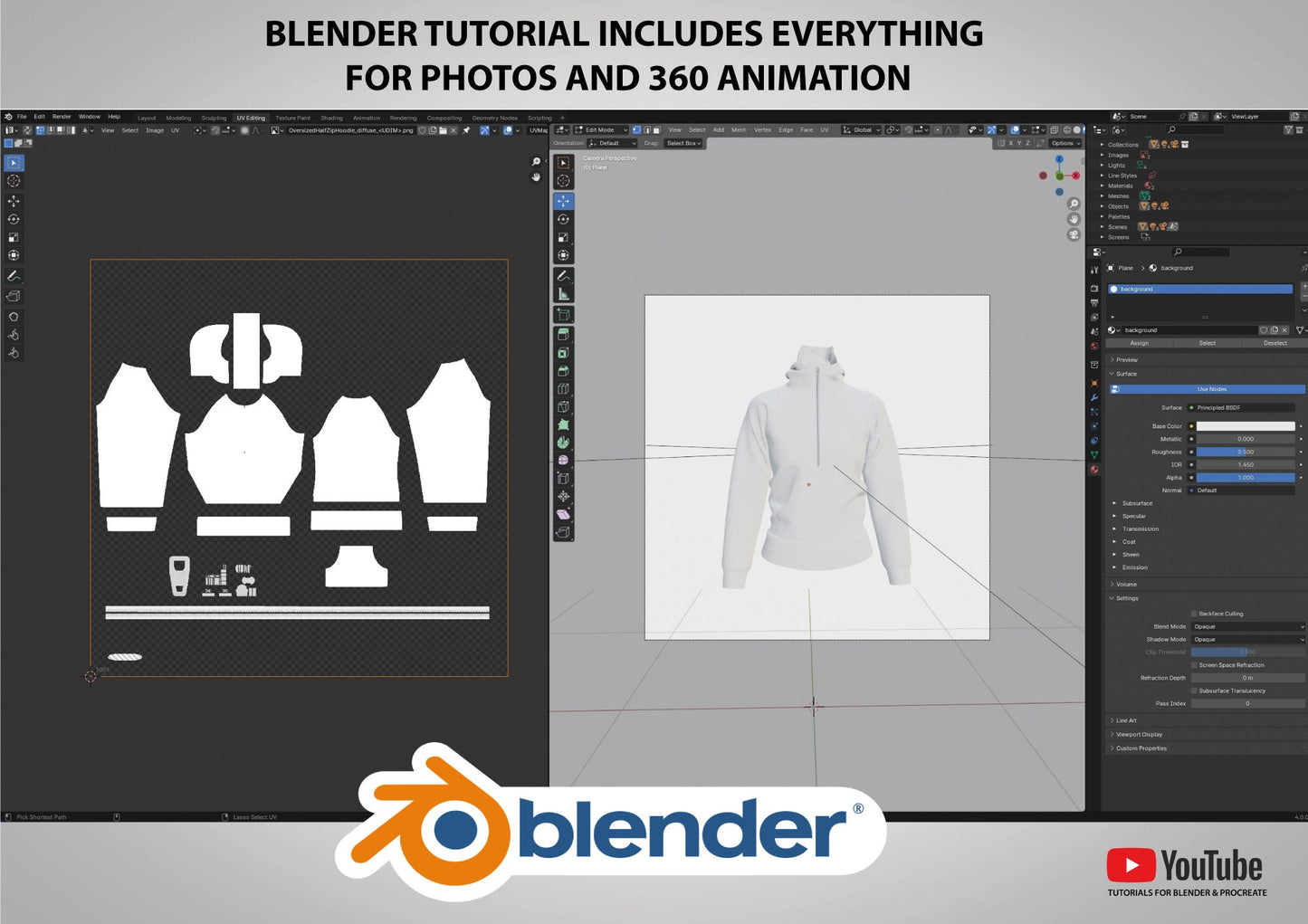Select the Spin tool
Screen dimensions: 1308x924
click(563, 443)
